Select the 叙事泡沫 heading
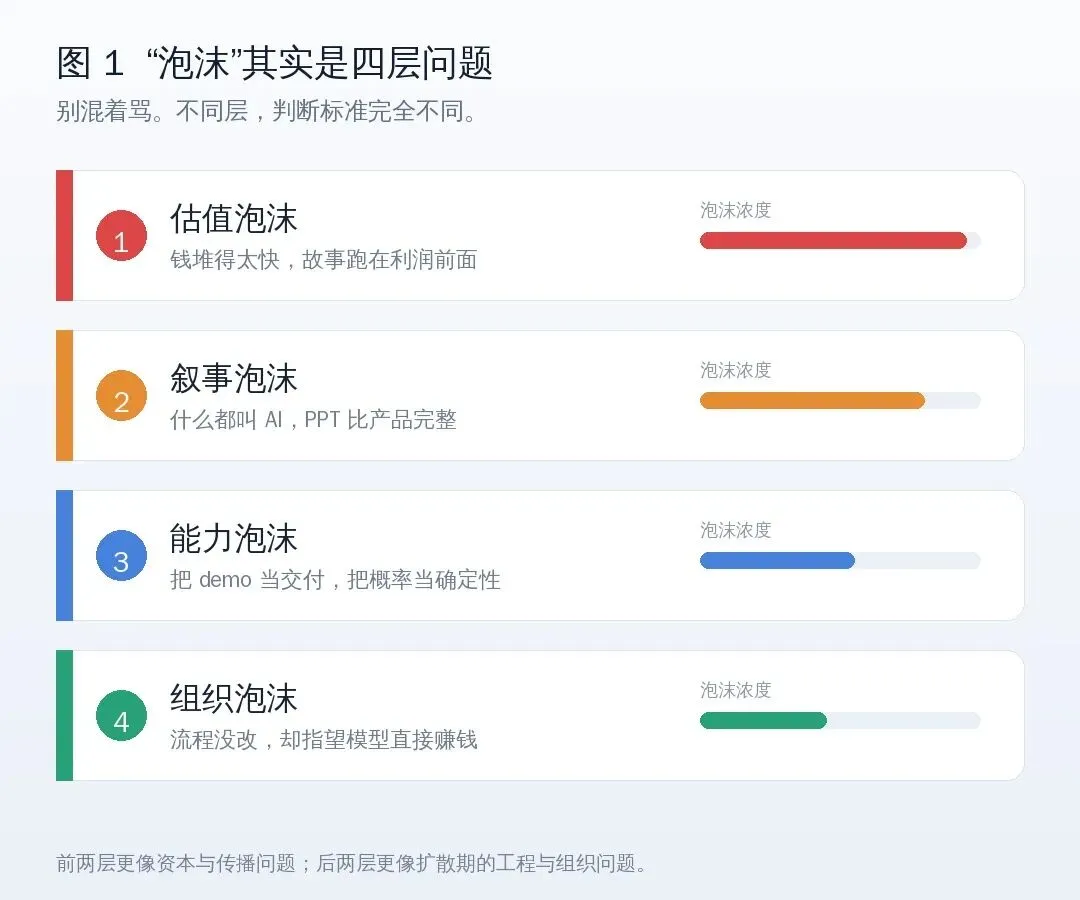The width and height of the screenshot is (1080, 900). [233, 379]
